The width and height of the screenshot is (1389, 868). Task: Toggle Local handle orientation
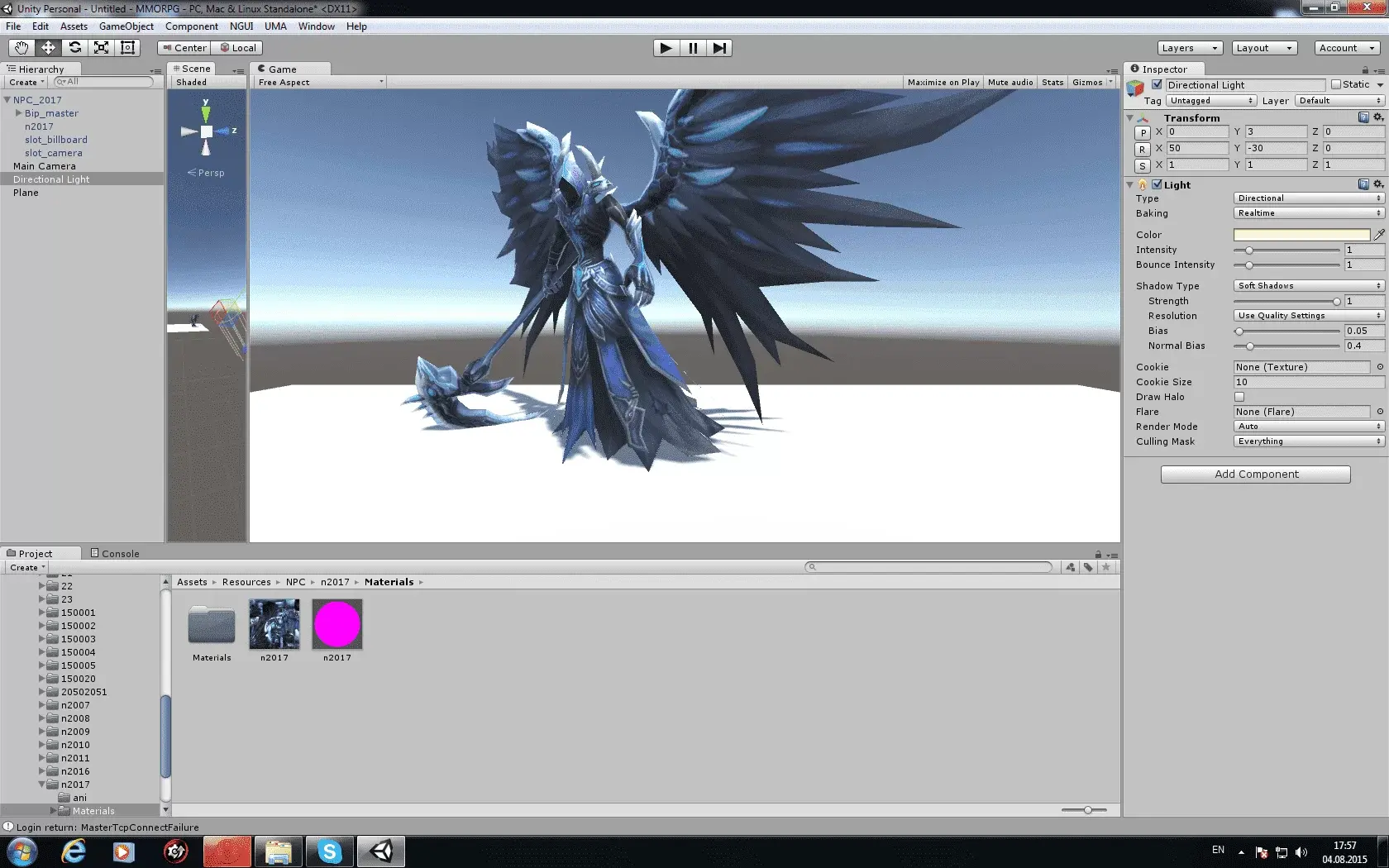(237, 48)
